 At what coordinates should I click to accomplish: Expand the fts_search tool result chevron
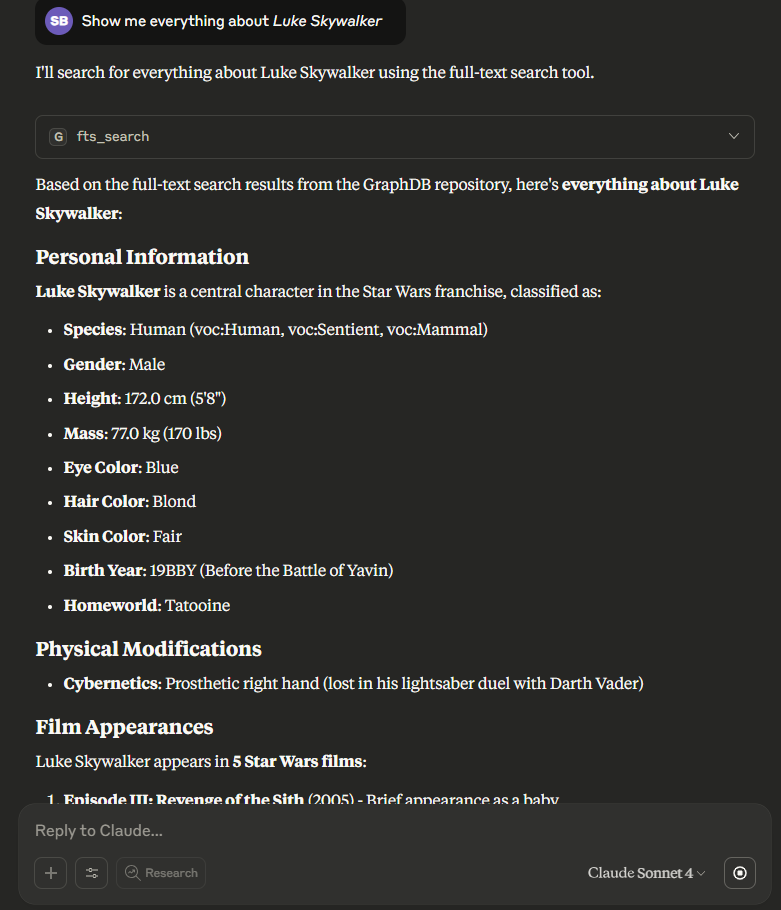point(733,136)
